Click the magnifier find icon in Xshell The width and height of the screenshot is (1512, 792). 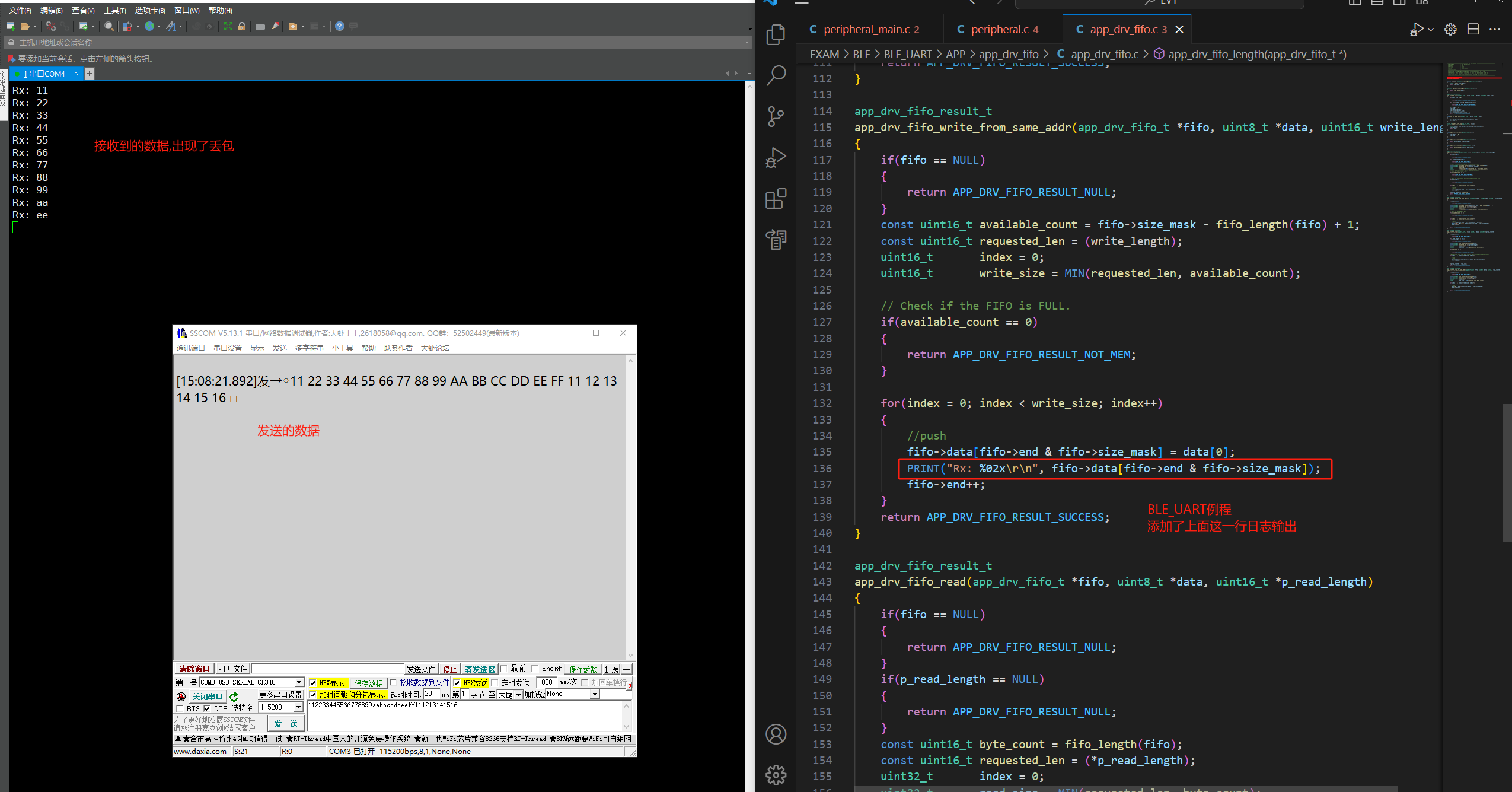click(x=109, y=26)
